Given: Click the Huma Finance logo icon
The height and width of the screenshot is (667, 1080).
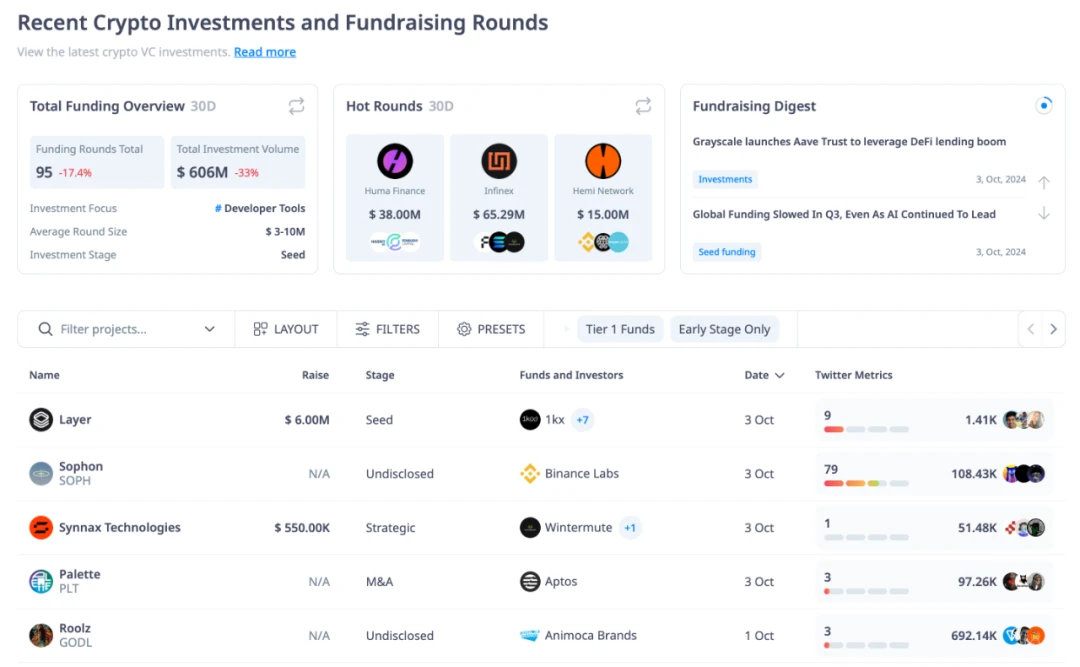Looking at the screenshot, I should [x=395, y=161].
